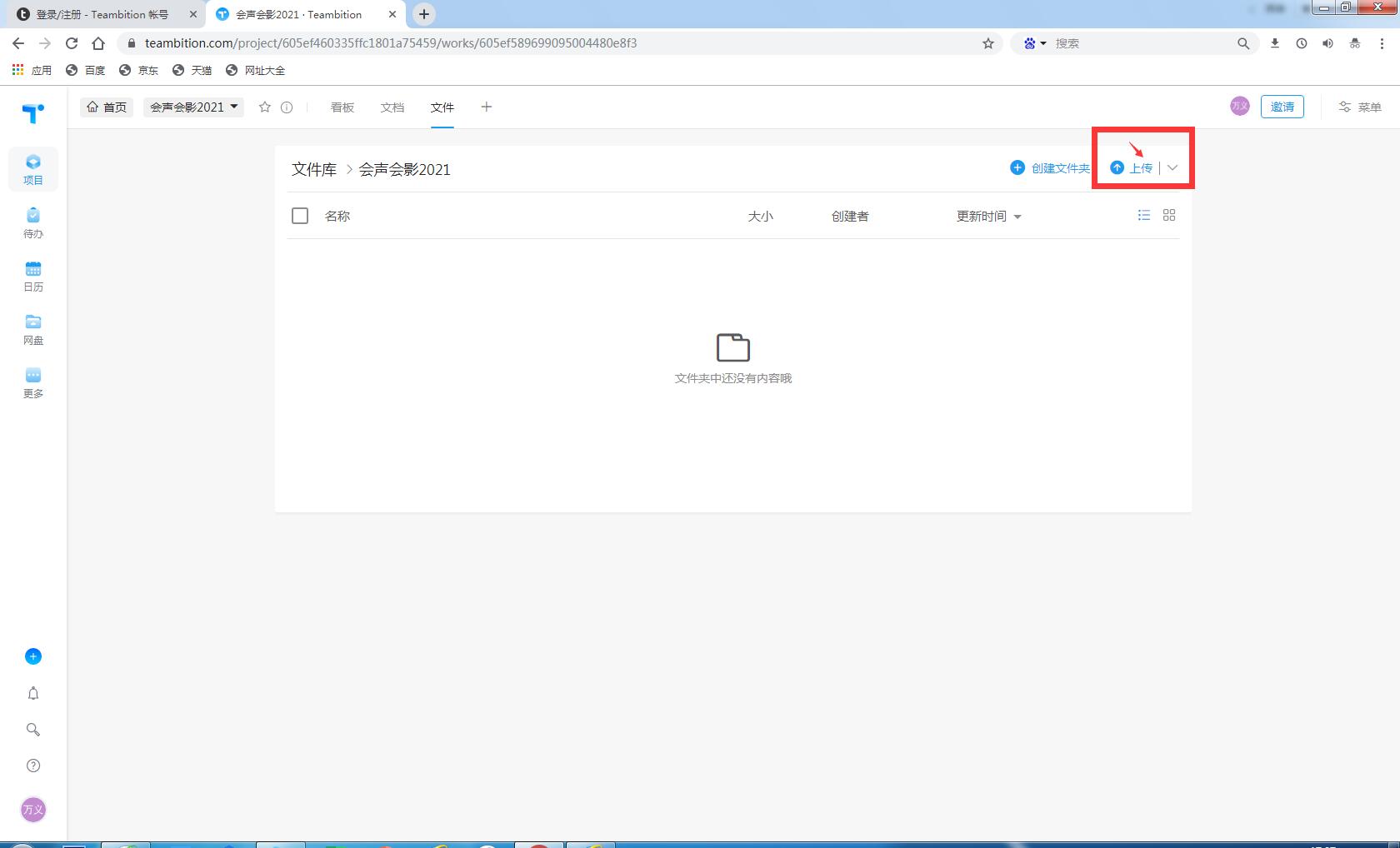Click the browser search magnifier icon
Screen dimensions: 1400x848
[1243, 43]
